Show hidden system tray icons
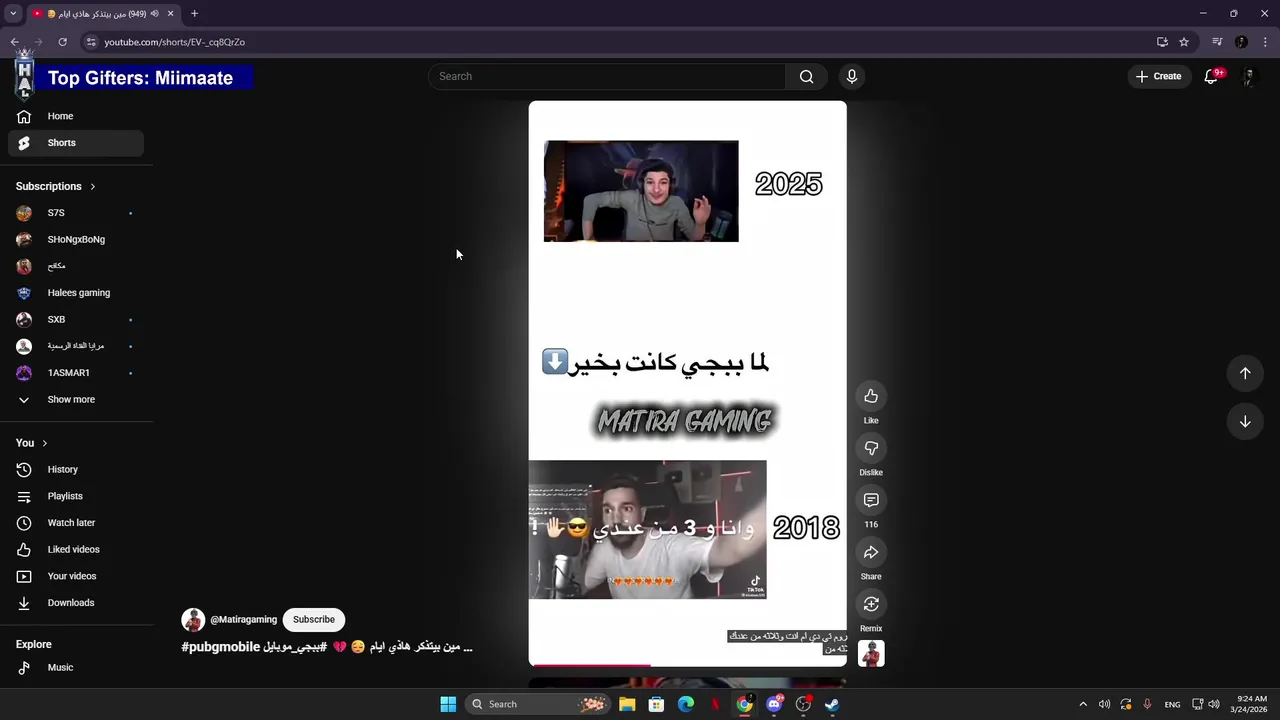1280x720 pixels. (x=1083, y=704)
